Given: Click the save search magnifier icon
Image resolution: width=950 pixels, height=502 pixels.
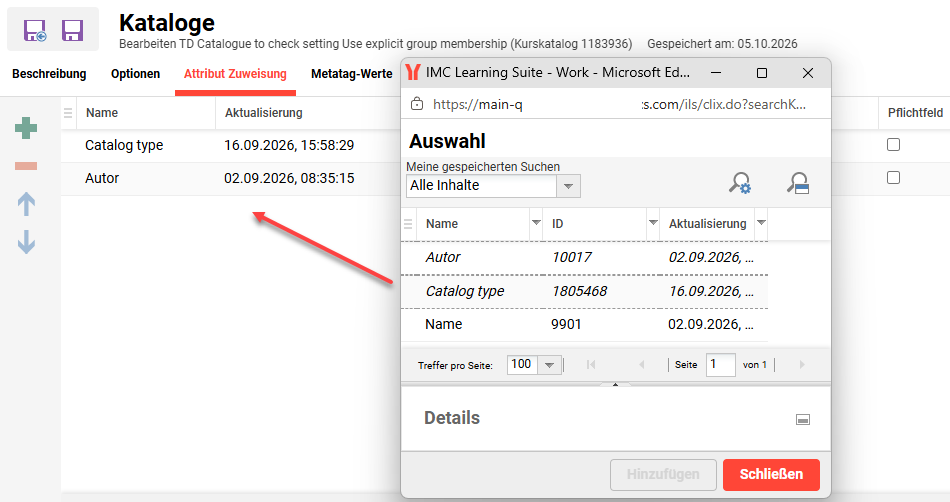Looking at the screenshot, I should 798,183.
